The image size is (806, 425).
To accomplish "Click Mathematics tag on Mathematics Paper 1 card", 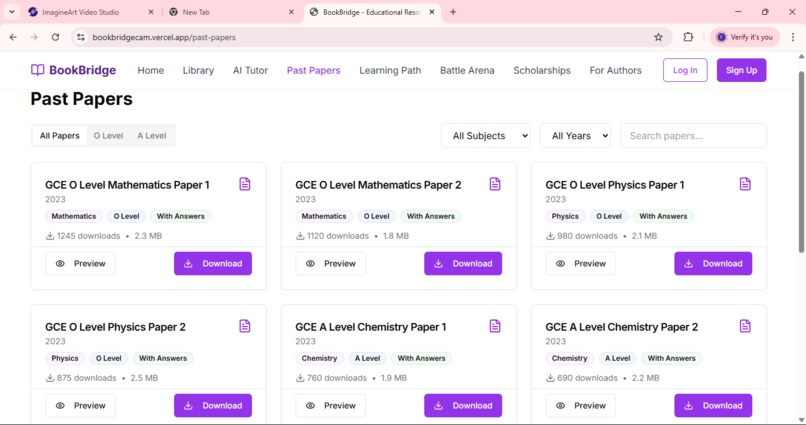I will pyautogui.click(x=74, y=216).
